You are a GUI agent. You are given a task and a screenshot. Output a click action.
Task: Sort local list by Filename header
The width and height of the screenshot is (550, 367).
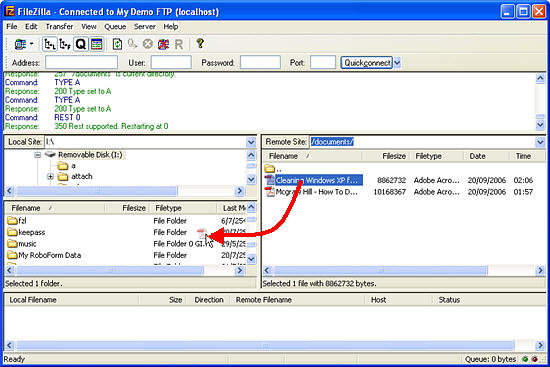pyautogui.click(x=55, y=208)
